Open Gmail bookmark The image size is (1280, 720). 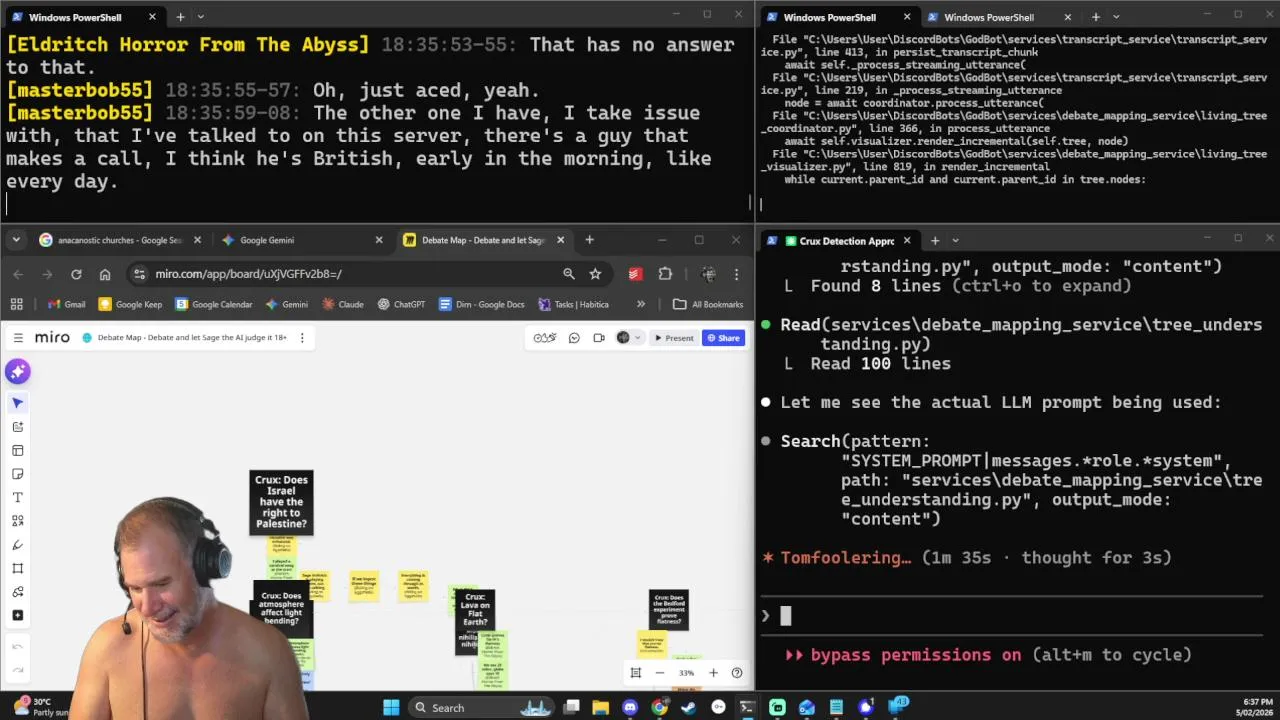coord(66,304)
